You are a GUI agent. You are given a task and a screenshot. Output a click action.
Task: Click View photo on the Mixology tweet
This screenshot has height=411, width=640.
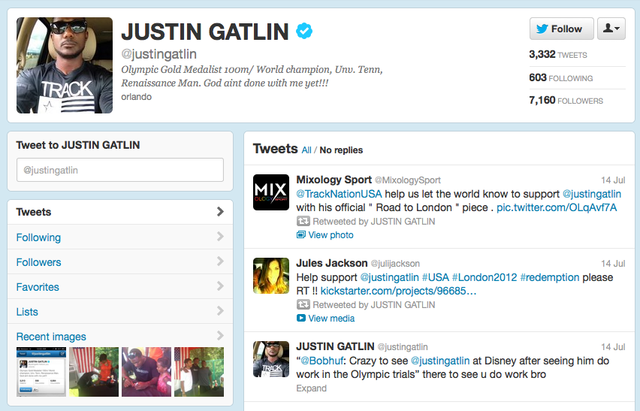[x=331, y=235]
